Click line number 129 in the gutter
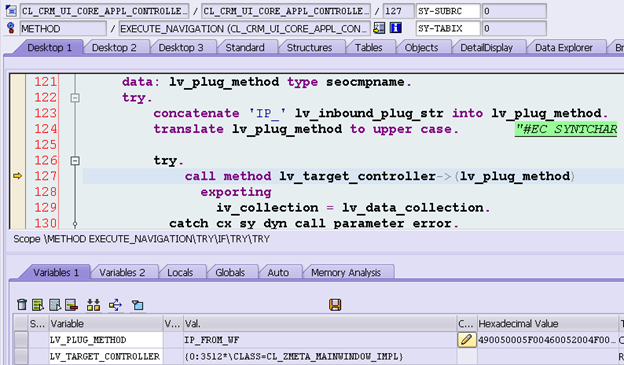The image size is (624, 365). click(45, 207)
